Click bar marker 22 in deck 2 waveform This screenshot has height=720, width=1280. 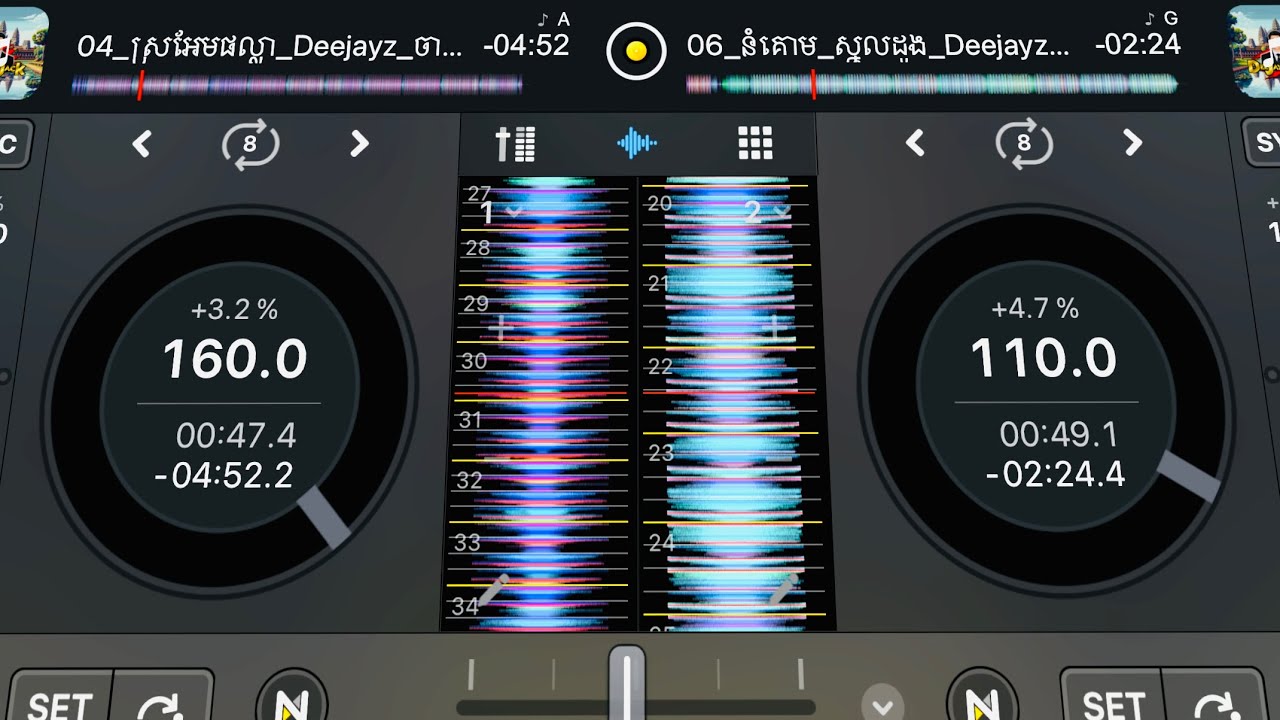point(660,367)
